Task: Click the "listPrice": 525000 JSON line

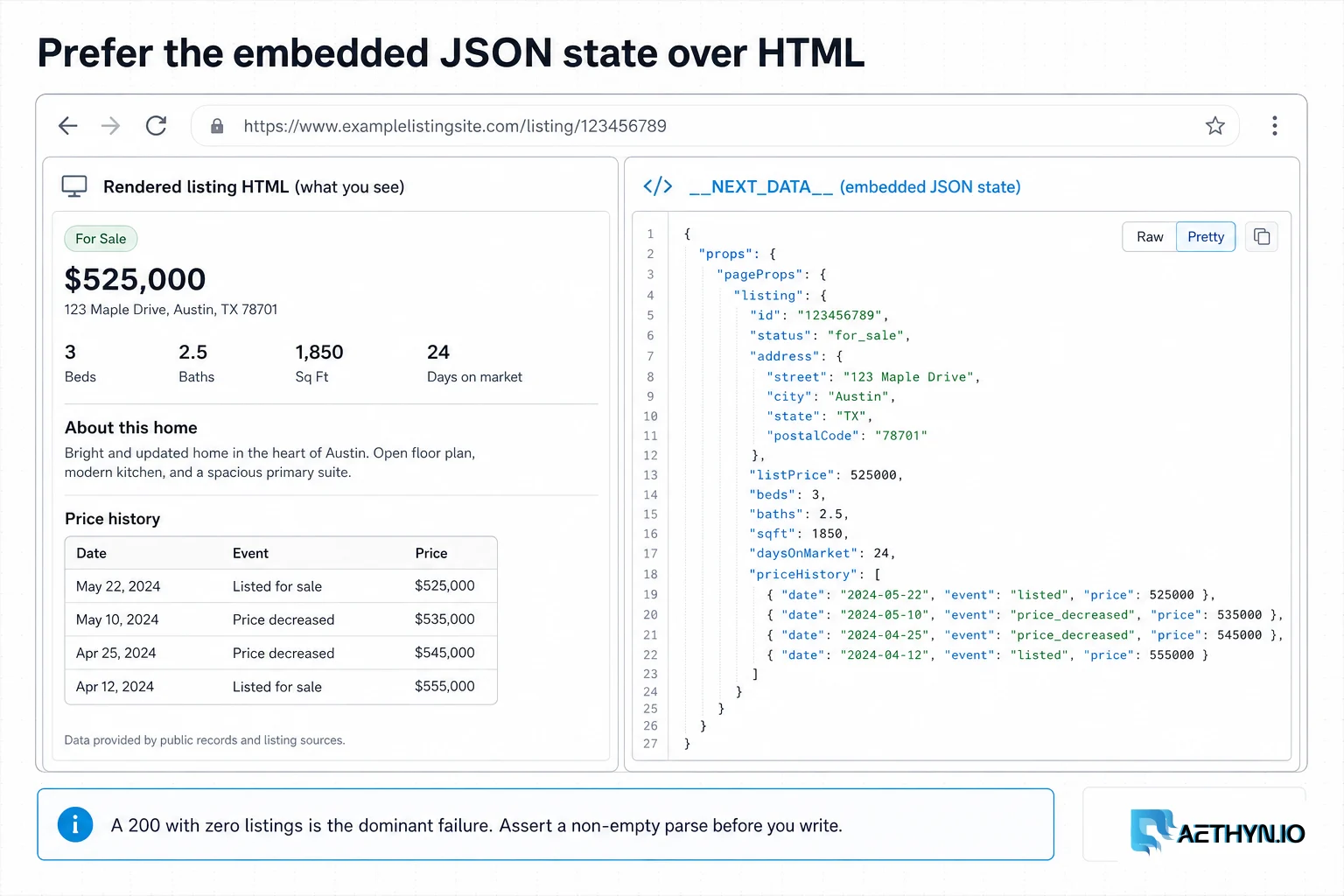Action: click(x=825, y=474)
